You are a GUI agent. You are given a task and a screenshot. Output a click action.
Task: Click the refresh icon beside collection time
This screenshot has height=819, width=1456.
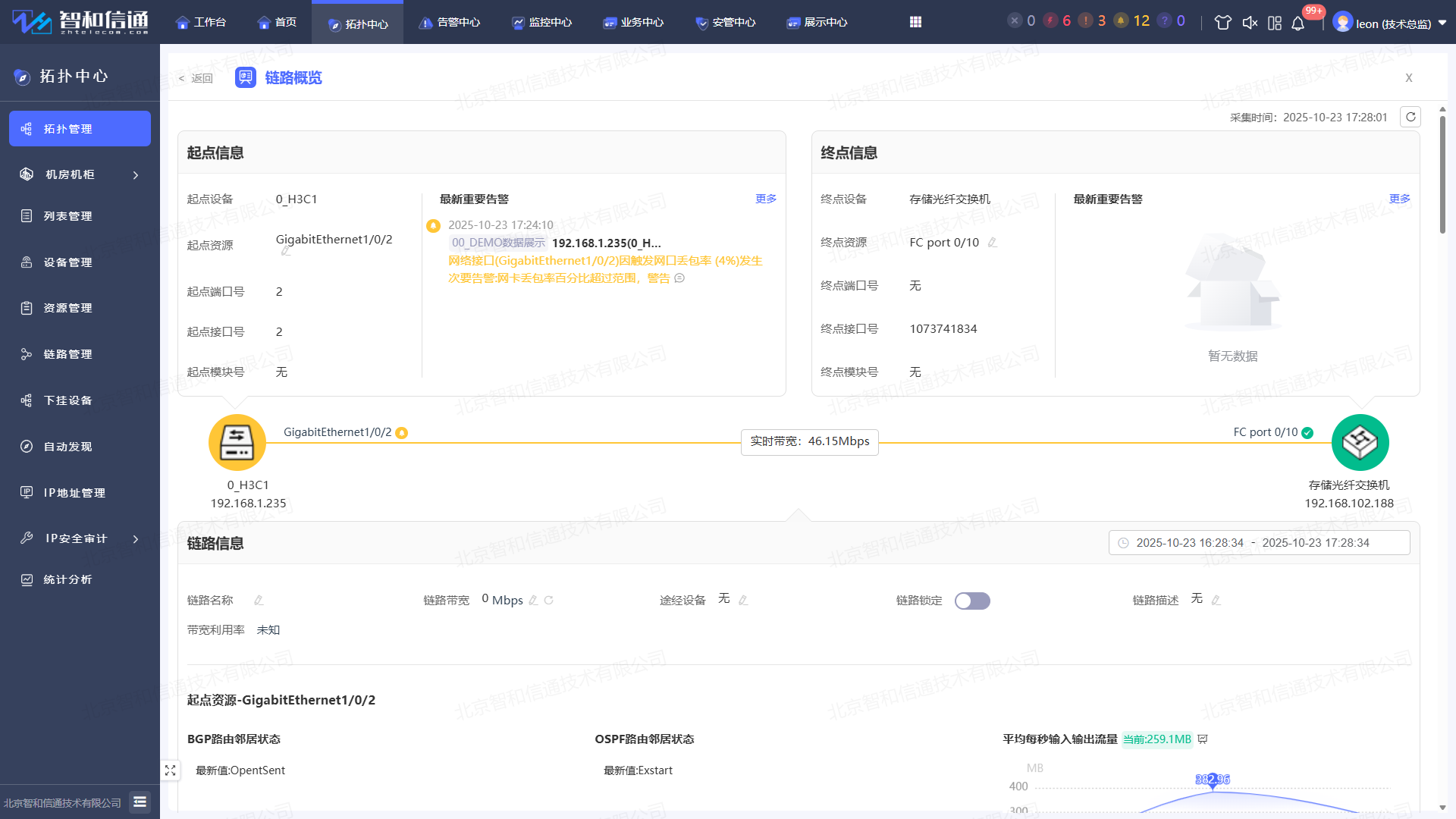pyautogui.click(x=1410, y=117)
